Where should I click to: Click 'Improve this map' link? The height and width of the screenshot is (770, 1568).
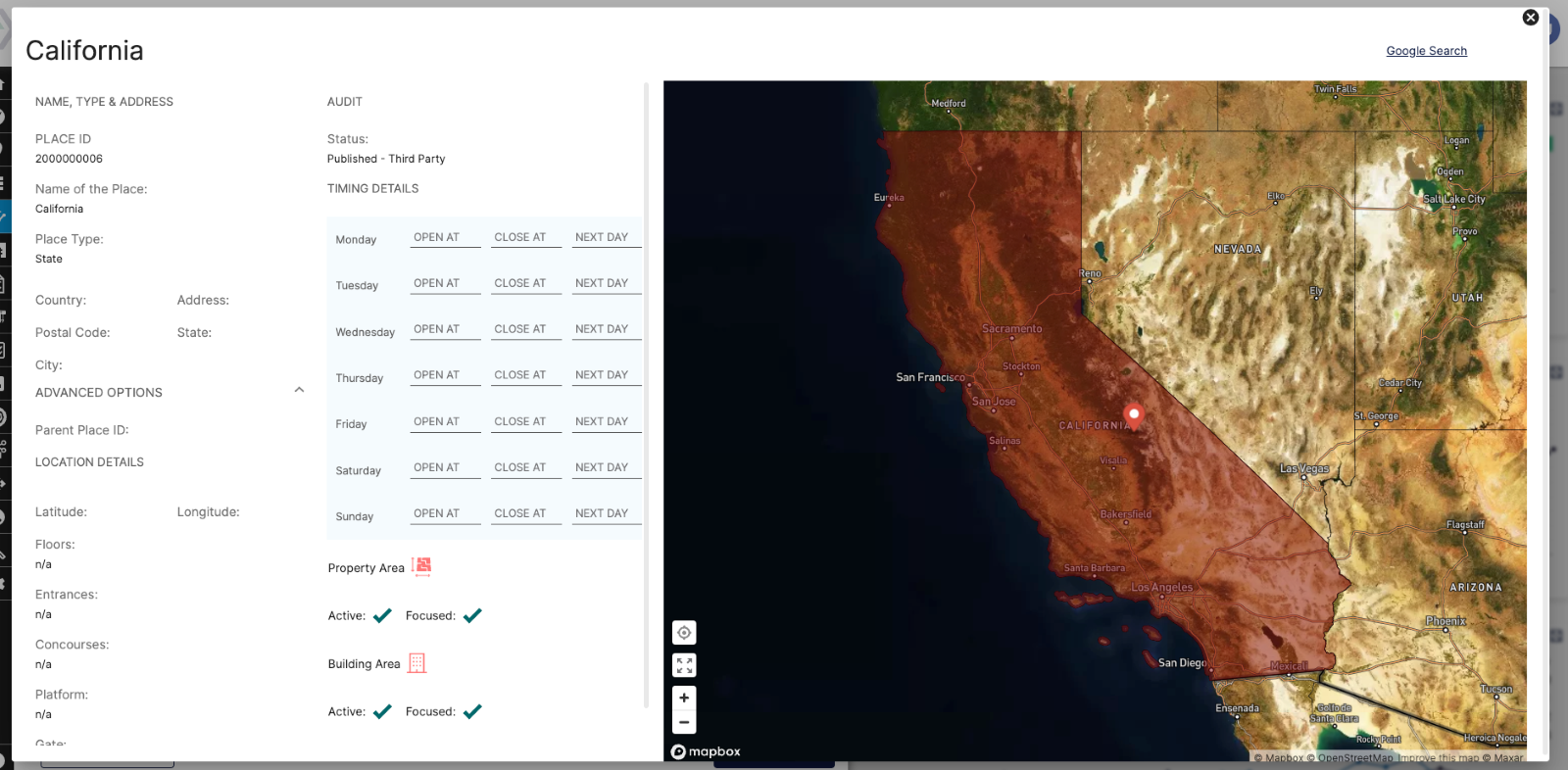pyautogui.click(x=1438, y=758)
